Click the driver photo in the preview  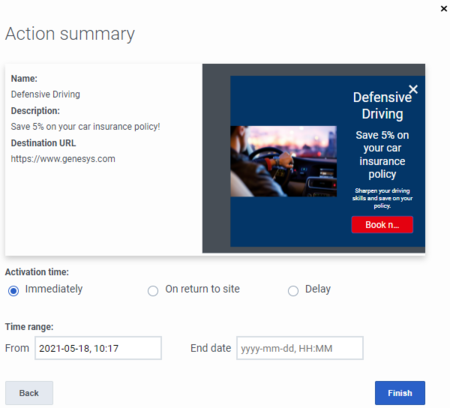click(283, 161)
